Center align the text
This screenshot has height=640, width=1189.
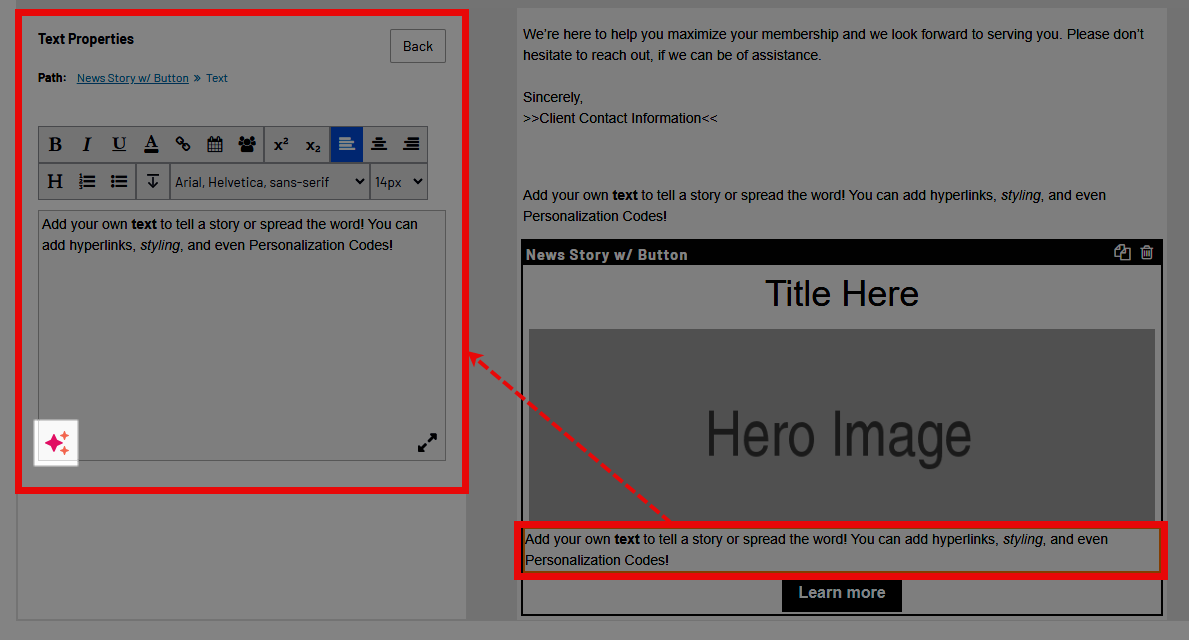(x=379, y=145)
